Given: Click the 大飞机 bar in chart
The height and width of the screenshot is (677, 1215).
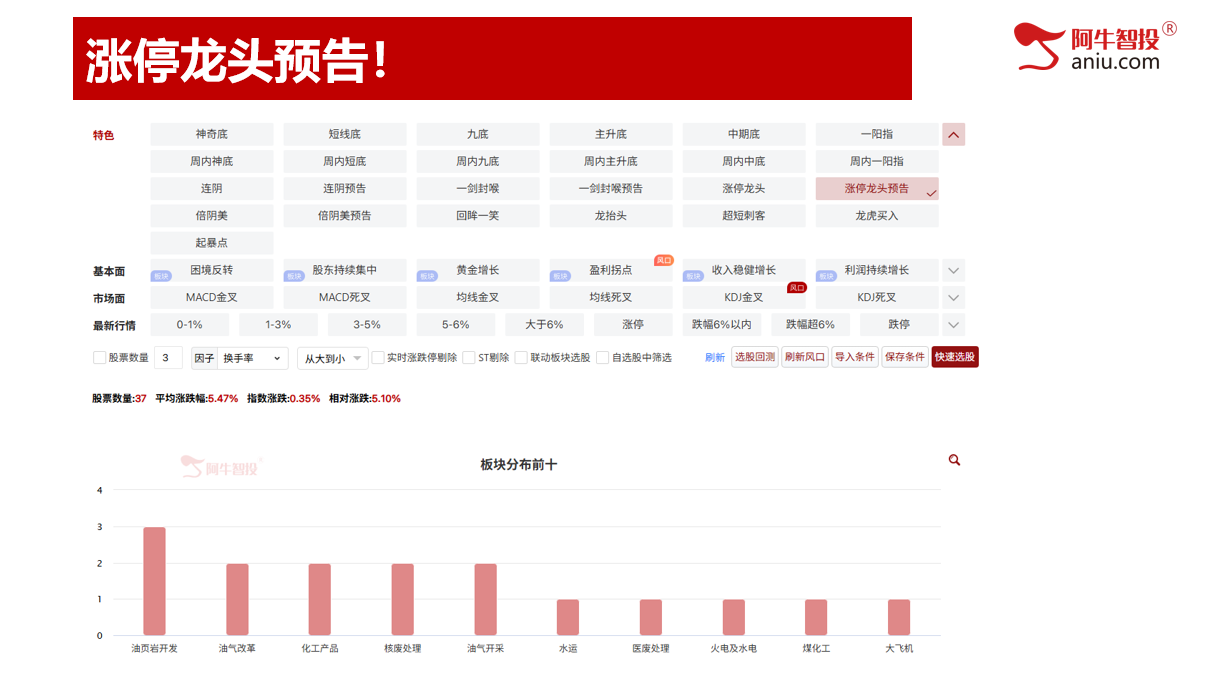Looking at the screenshot, I should 899,617.
